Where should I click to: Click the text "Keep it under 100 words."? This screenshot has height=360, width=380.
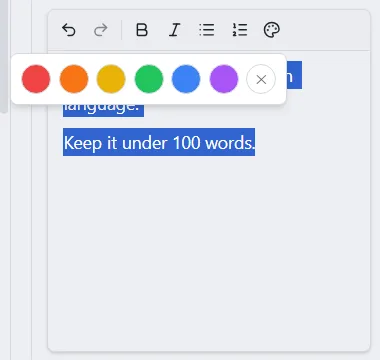159,142
